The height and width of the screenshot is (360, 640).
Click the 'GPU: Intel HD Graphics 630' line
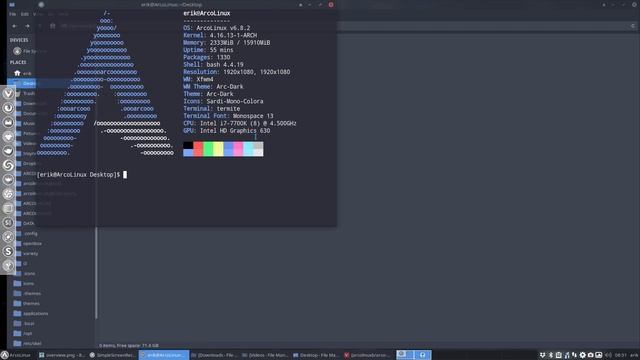(x=227, y=131)
